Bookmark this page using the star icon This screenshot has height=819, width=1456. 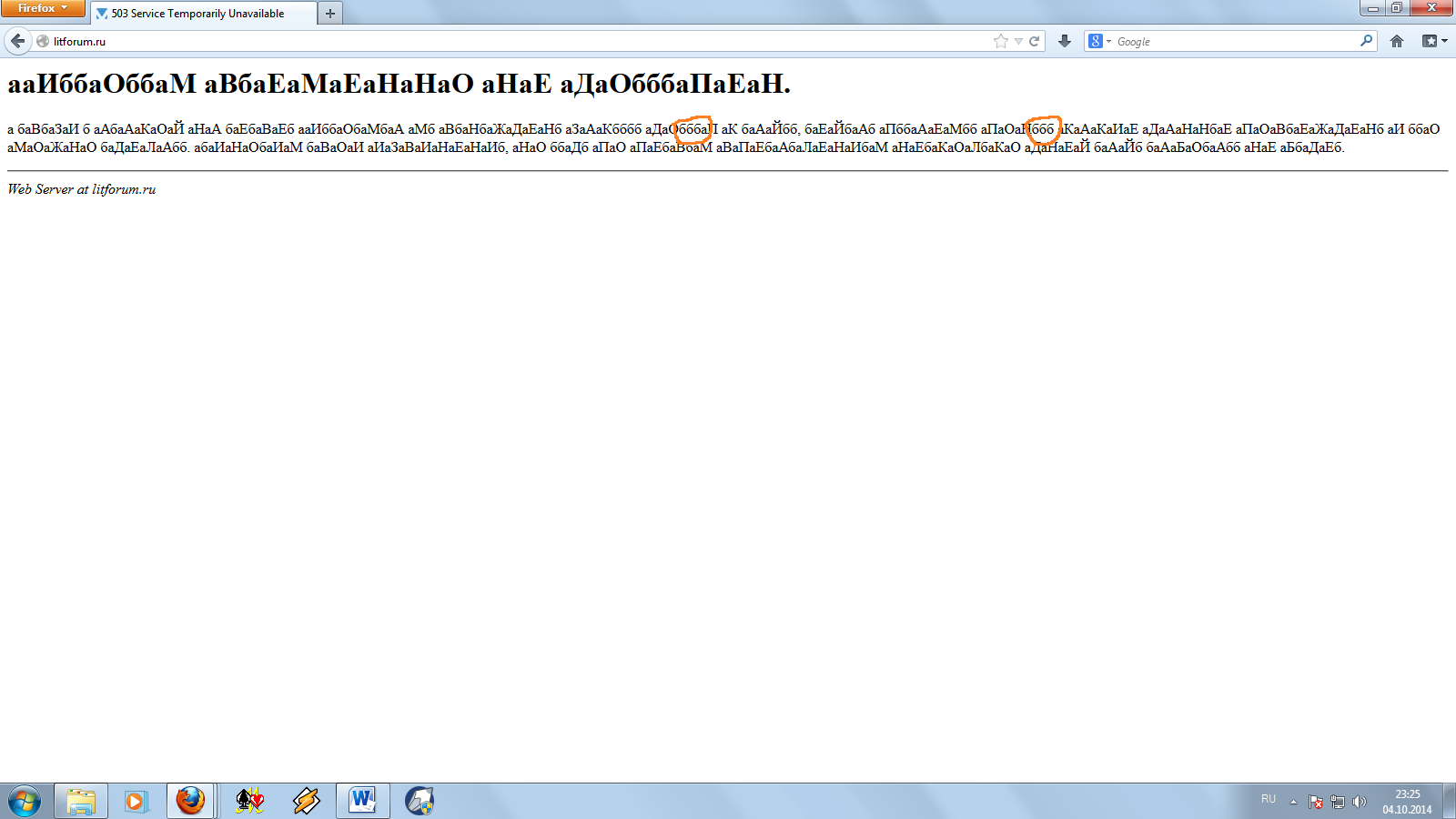pos(1001,41)
